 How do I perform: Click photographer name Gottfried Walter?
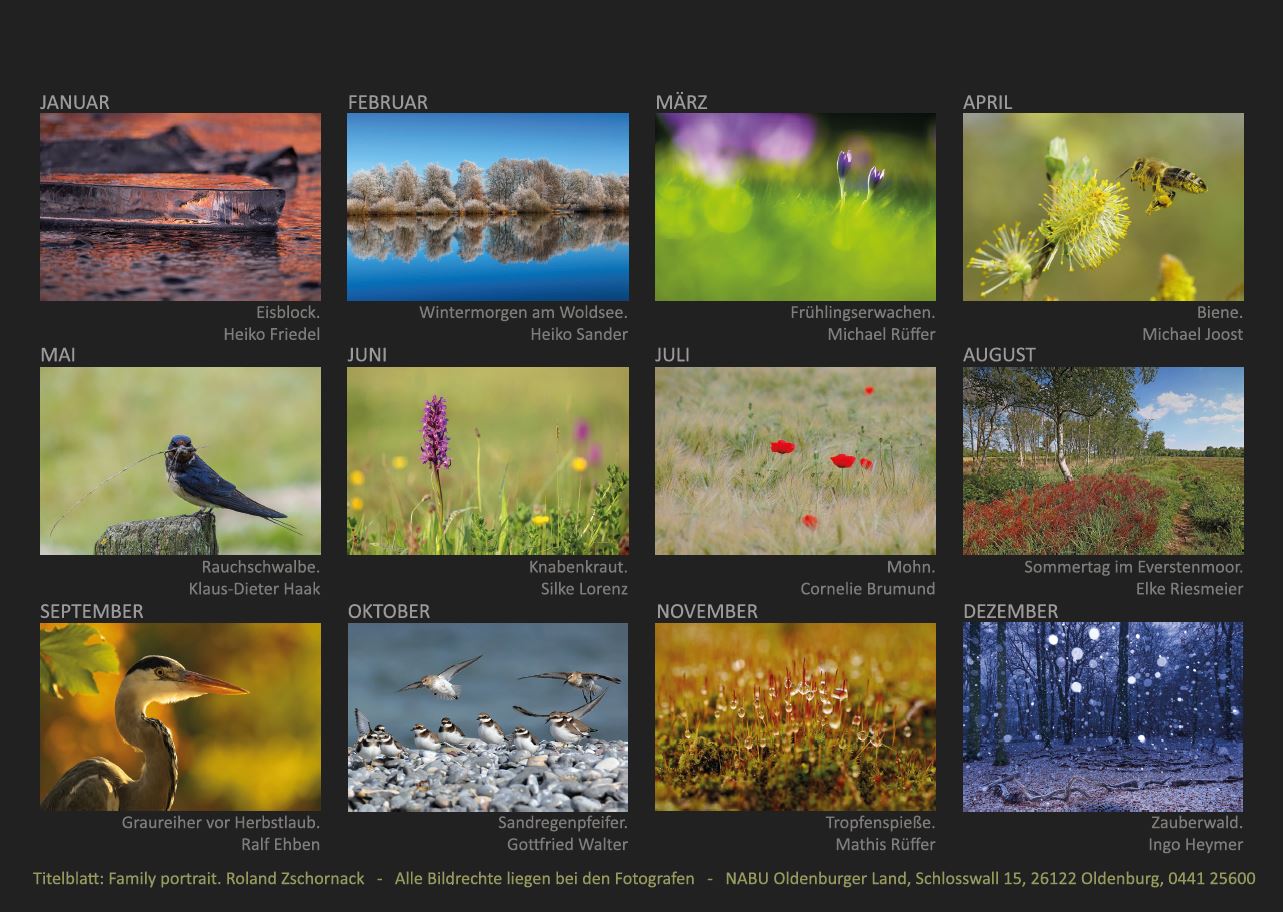coord(567,845)
